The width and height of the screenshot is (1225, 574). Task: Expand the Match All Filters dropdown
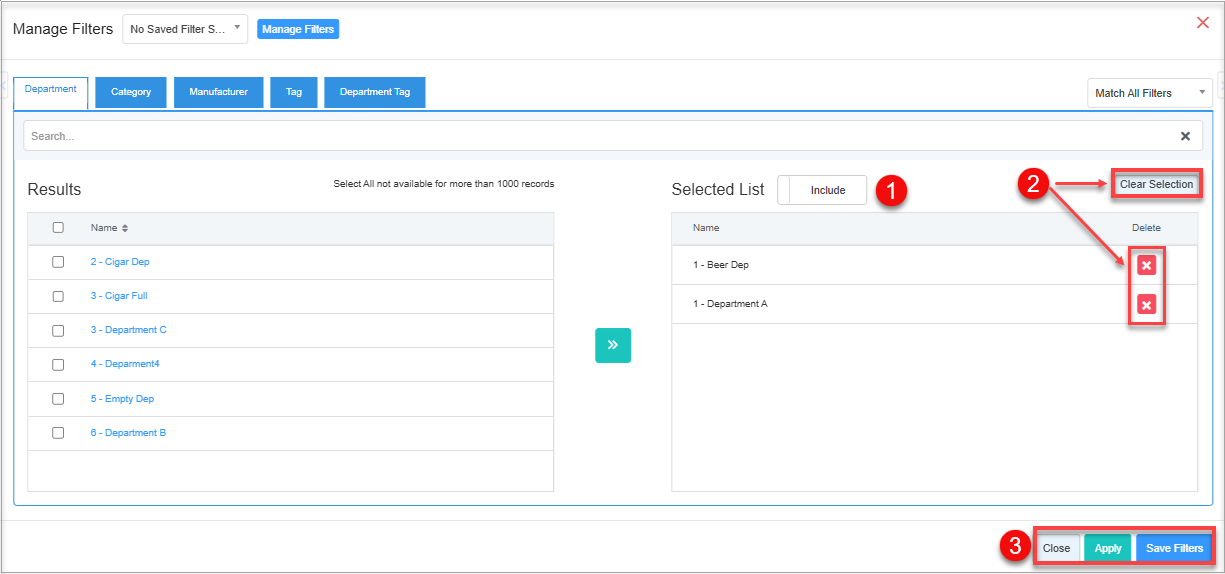click(x=1149, y=93)
